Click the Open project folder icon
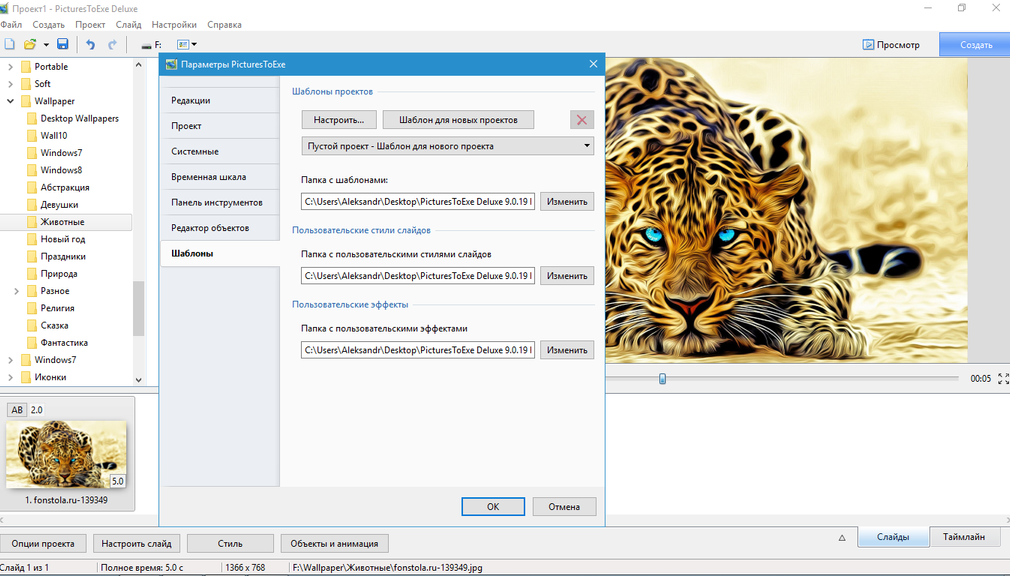The width and height of the screenshot is (1010, 576). (x=30, y=44)
